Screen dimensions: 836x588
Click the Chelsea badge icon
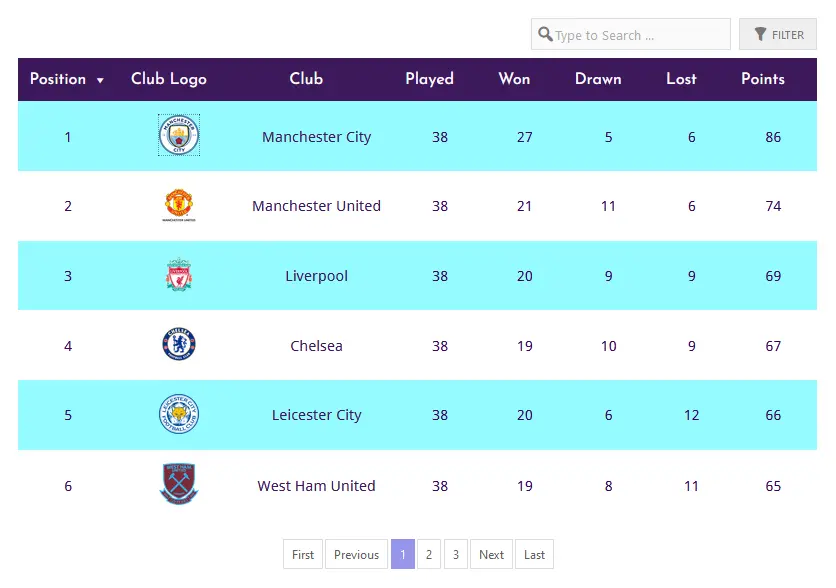pyautogui.click(x=179, y=344)
